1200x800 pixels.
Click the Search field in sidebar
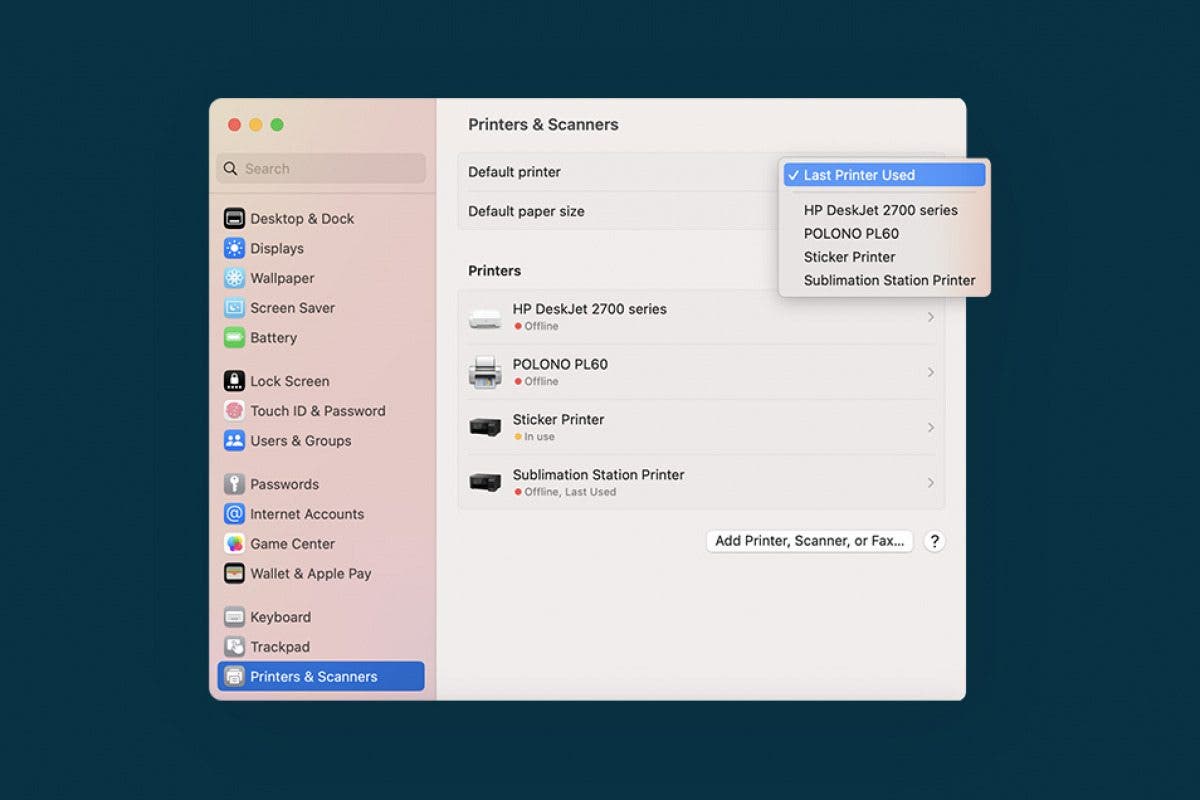click(x=321, y=169)
